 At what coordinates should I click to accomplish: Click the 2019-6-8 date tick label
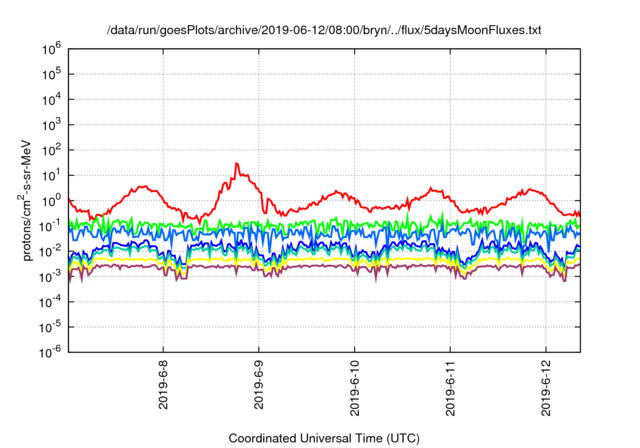click(163, 385)
